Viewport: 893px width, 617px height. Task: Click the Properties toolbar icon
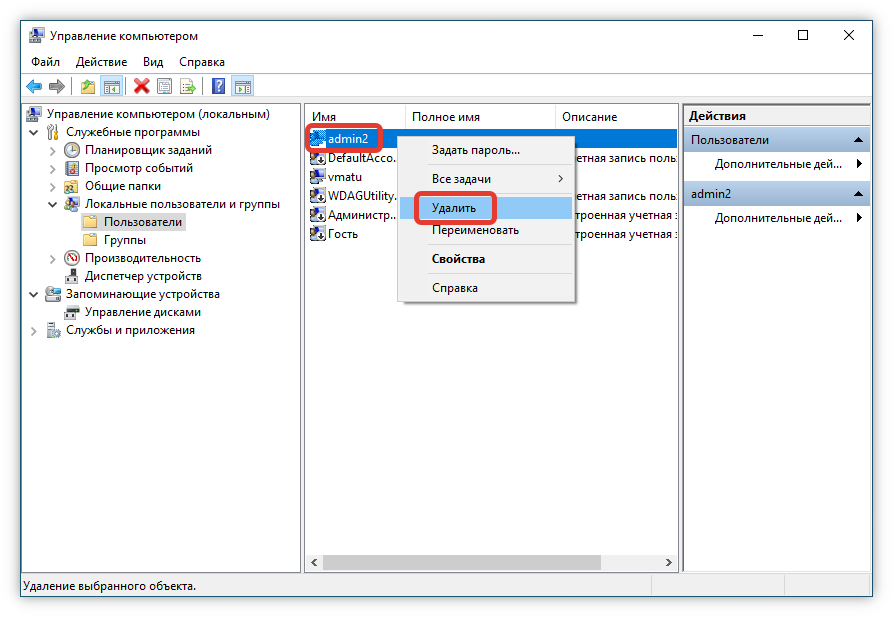coord(164,87)
